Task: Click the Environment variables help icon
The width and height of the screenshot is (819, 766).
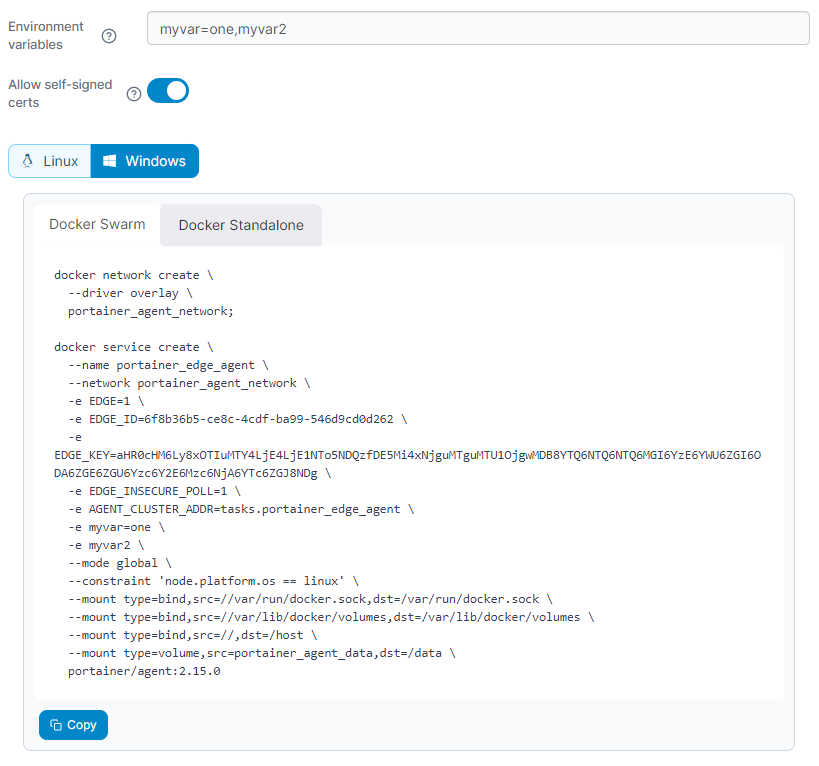Action: tap(109, 36)
